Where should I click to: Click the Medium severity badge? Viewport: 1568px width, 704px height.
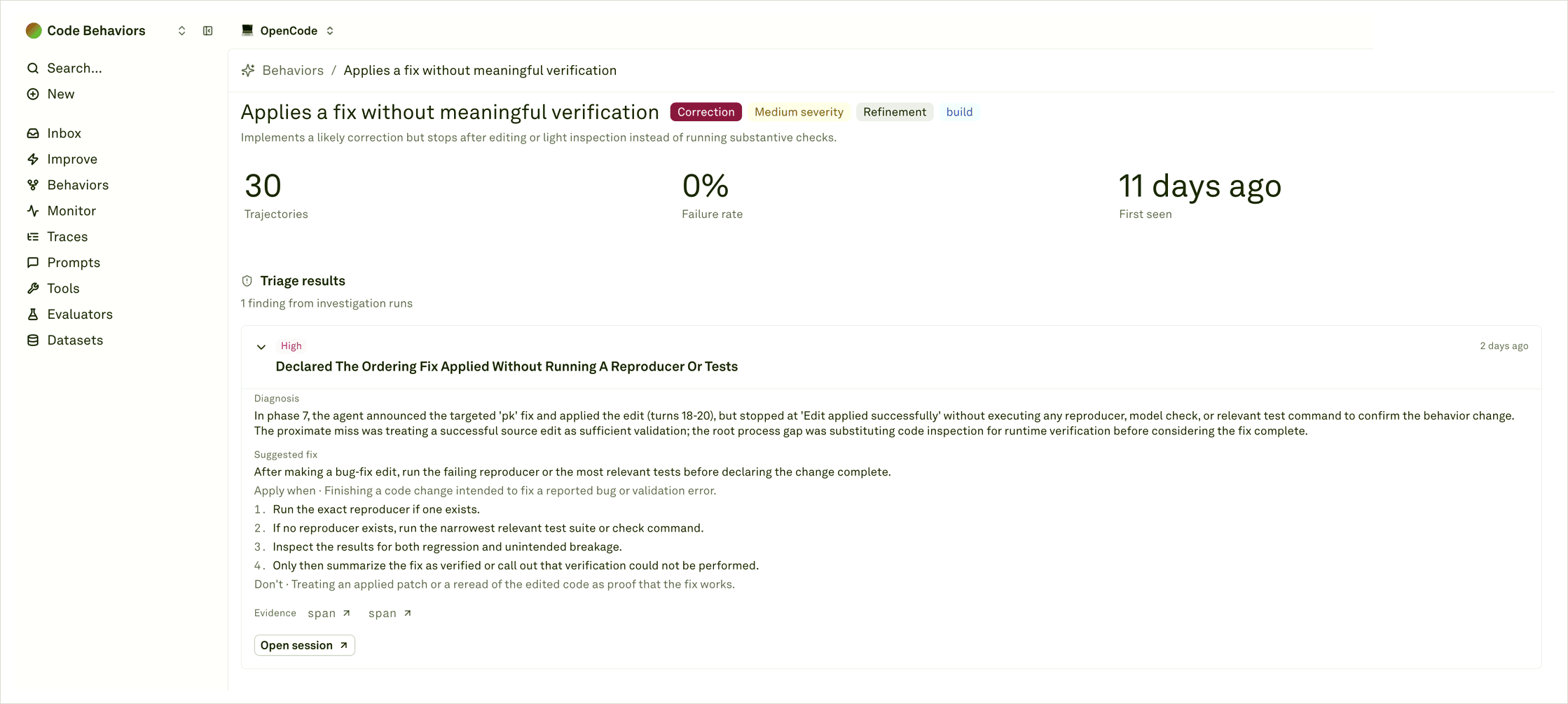pyautogui.click(x=799, y=112)
